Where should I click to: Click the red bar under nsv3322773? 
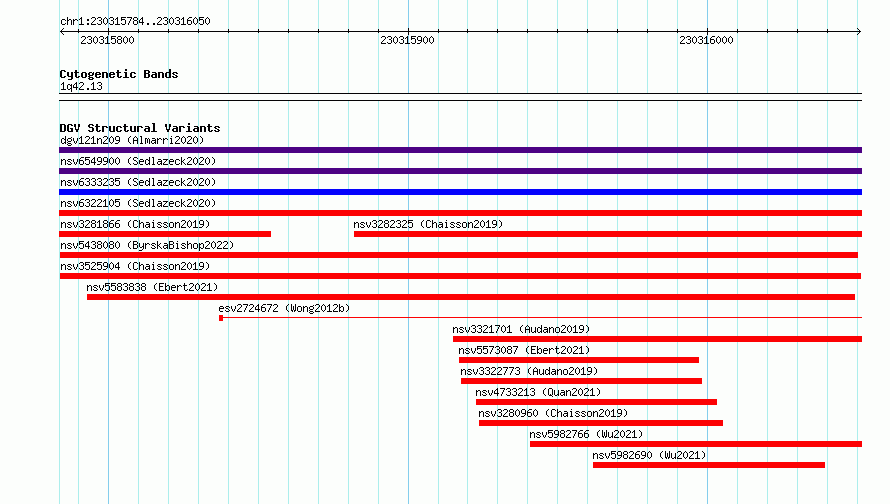581,381
